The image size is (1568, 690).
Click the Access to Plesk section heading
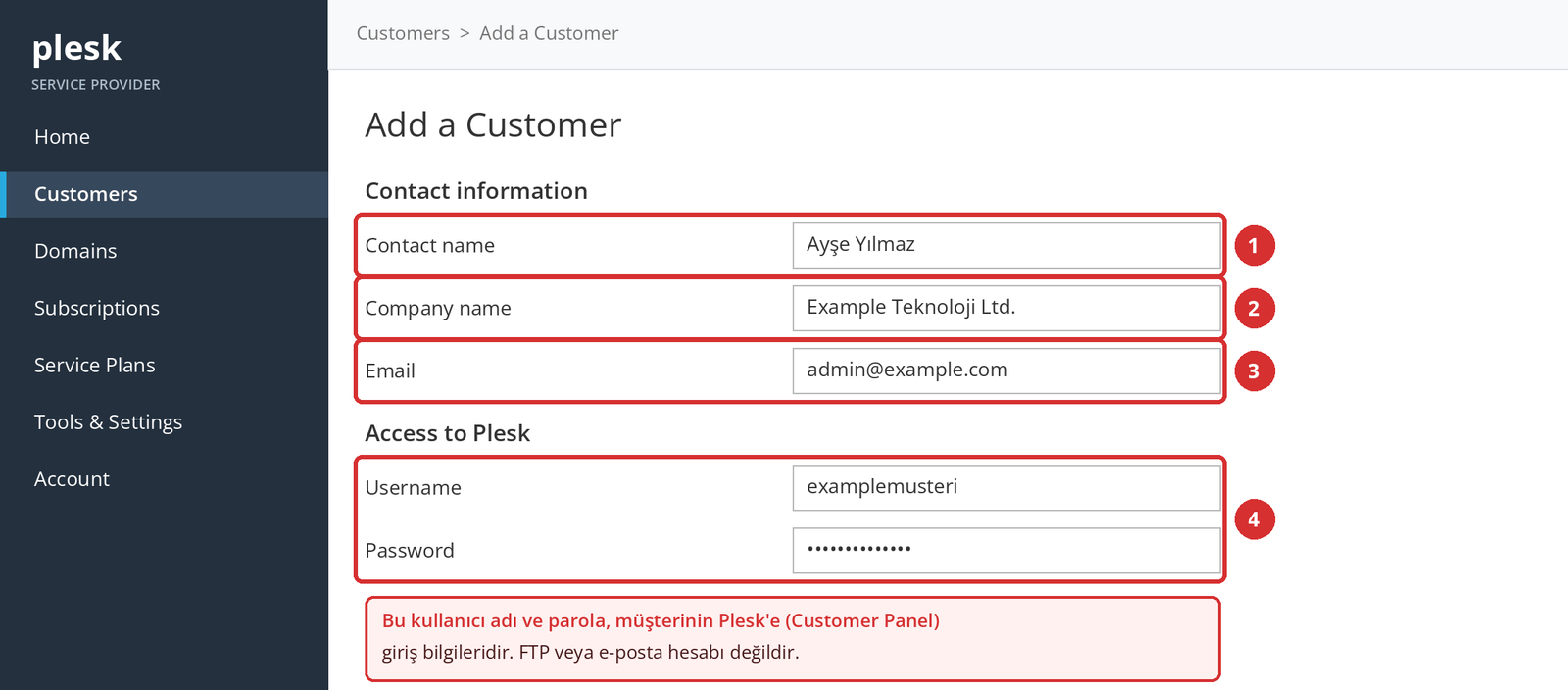pos(448,433)
